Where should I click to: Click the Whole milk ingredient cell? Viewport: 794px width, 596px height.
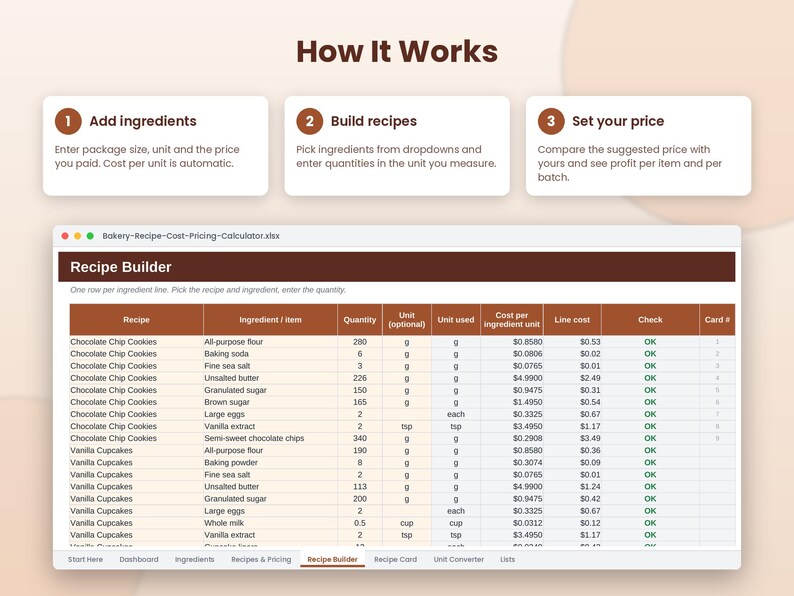(x=270, y=523)
